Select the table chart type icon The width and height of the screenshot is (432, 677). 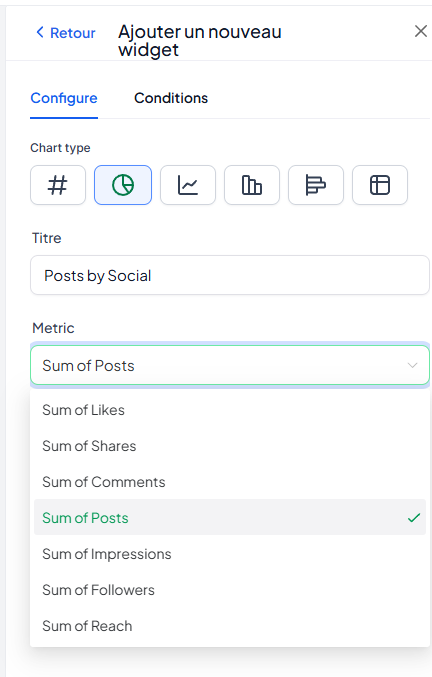380,185
